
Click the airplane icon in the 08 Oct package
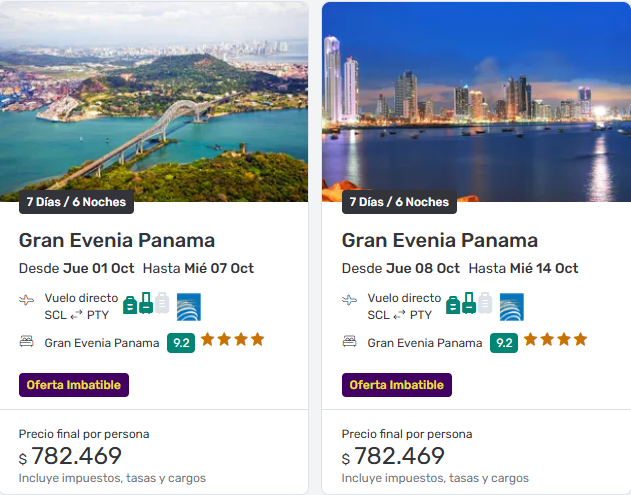coord(350,300)
